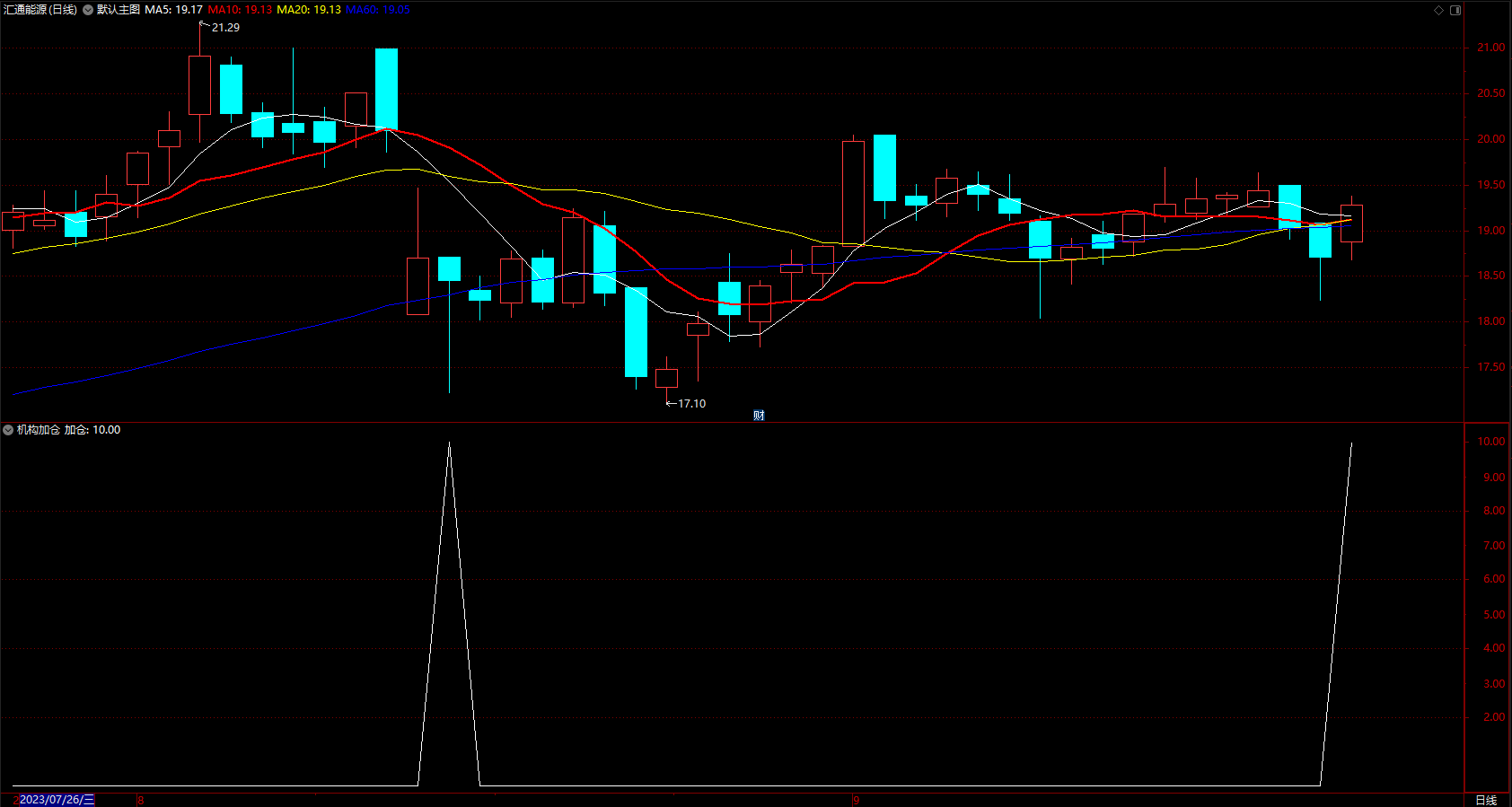Open the main chart indicator dropdown arrow

[88, 10]
